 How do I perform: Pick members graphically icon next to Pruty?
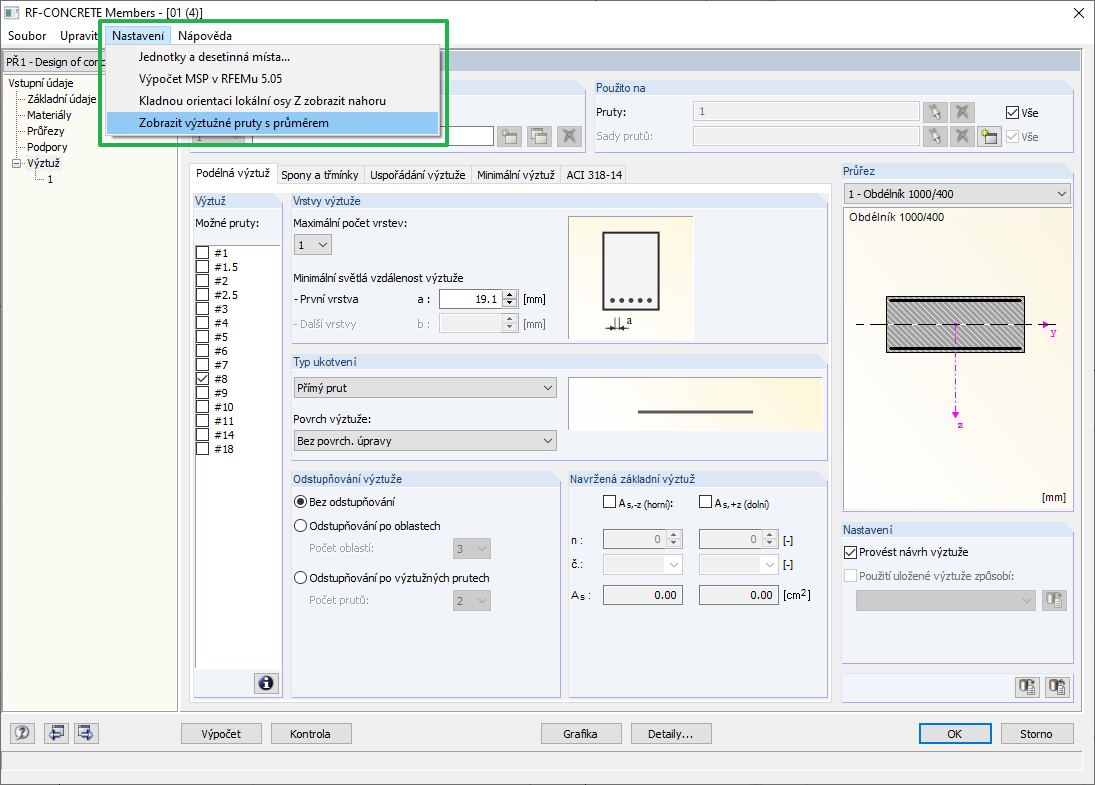(x=935, y=112)
